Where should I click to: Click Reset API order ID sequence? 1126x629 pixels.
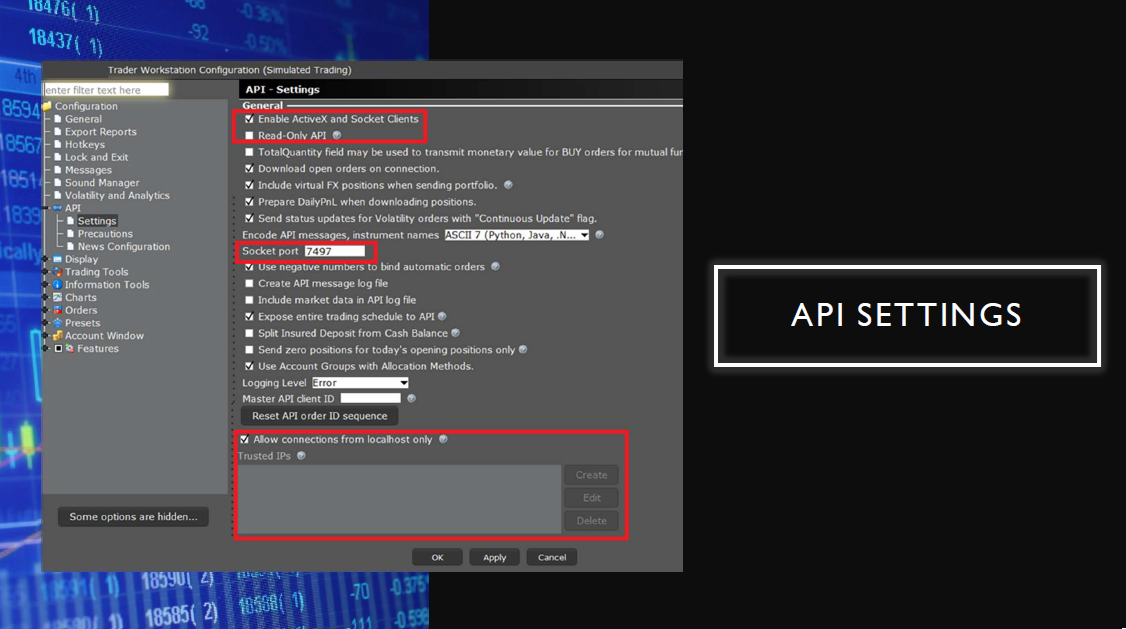pyautogui.click(x=320, y=416)
